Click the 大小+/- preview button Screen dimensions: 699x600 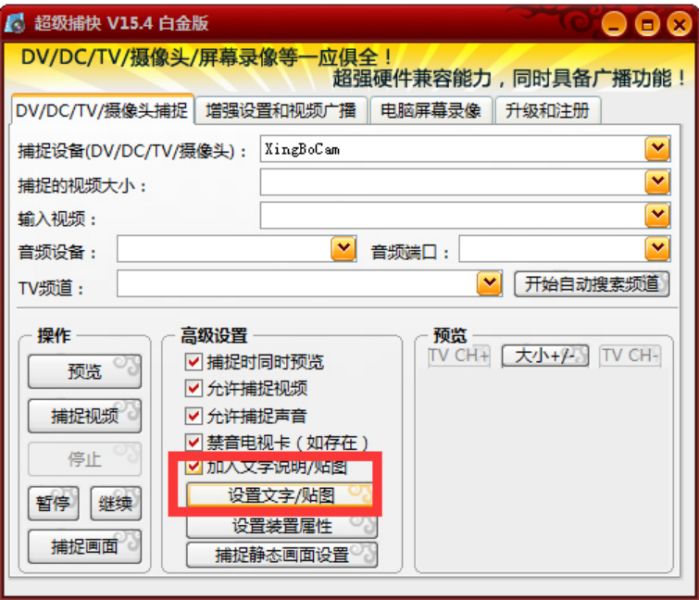pos(545,356)
